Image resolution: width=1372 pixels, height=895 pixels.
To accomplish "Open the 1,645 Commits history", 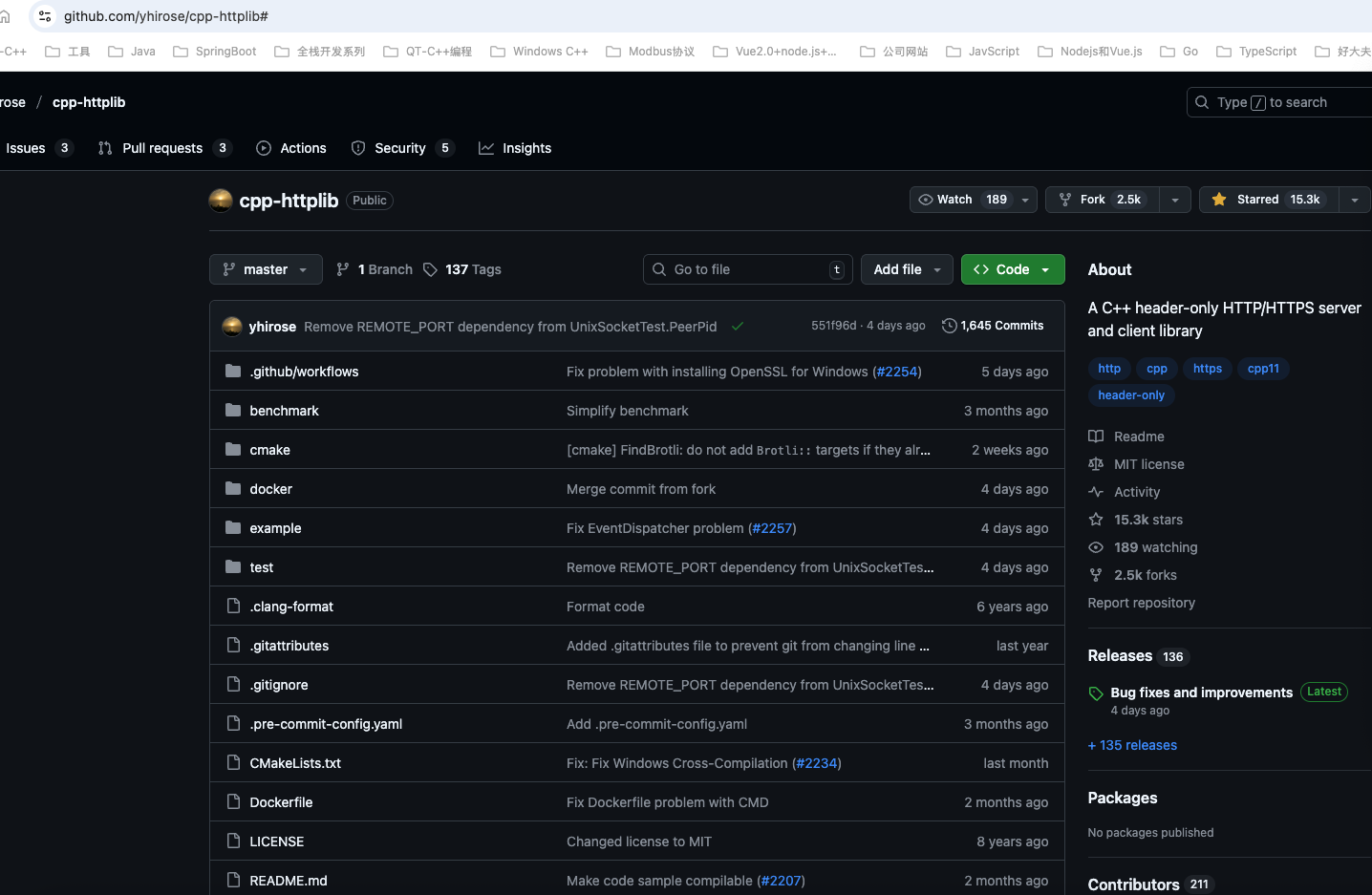I will coord(993,326).
